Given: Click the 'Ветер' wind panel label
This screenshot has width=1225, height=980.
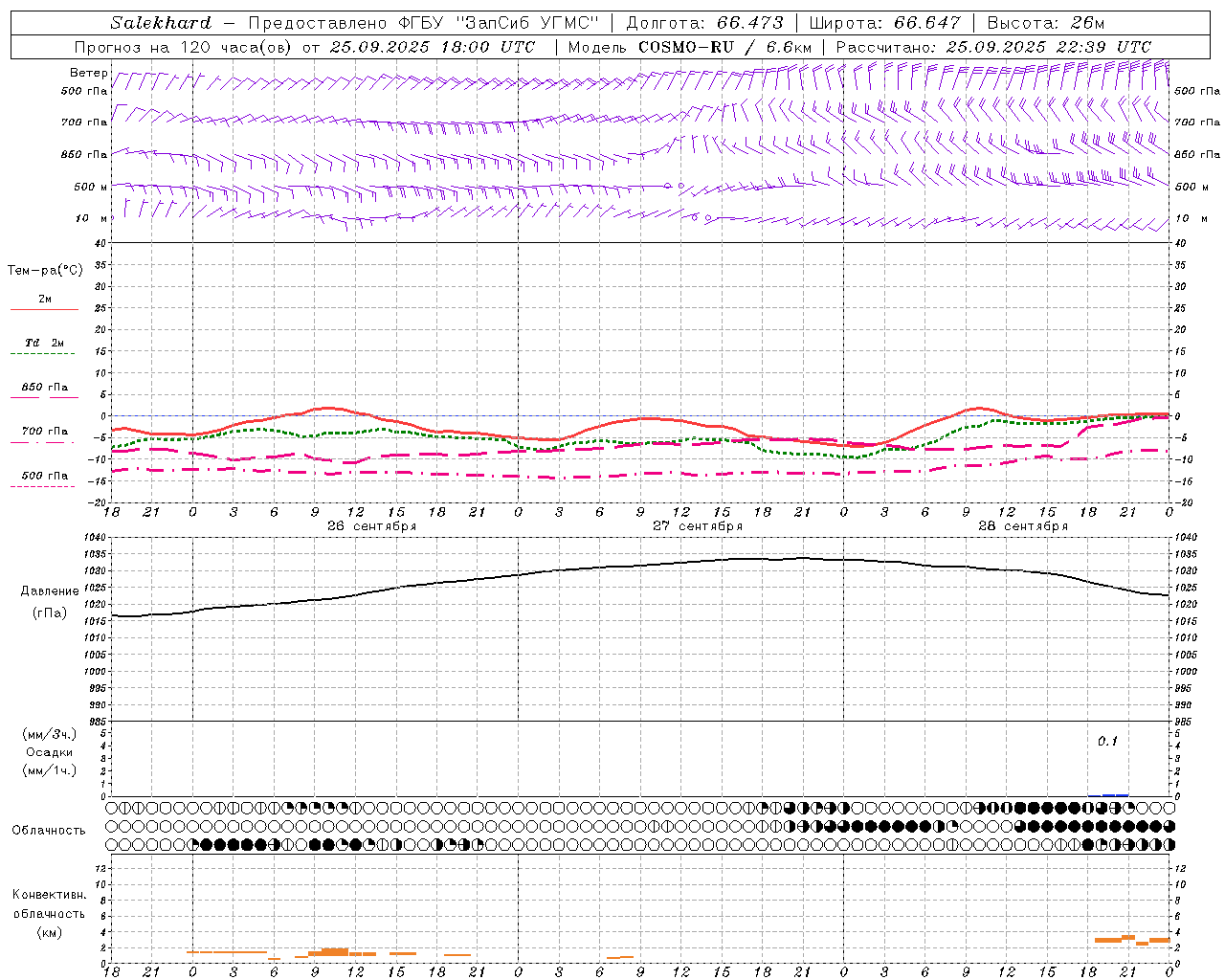Looking at the screenshot, I should tap(88, 73).
